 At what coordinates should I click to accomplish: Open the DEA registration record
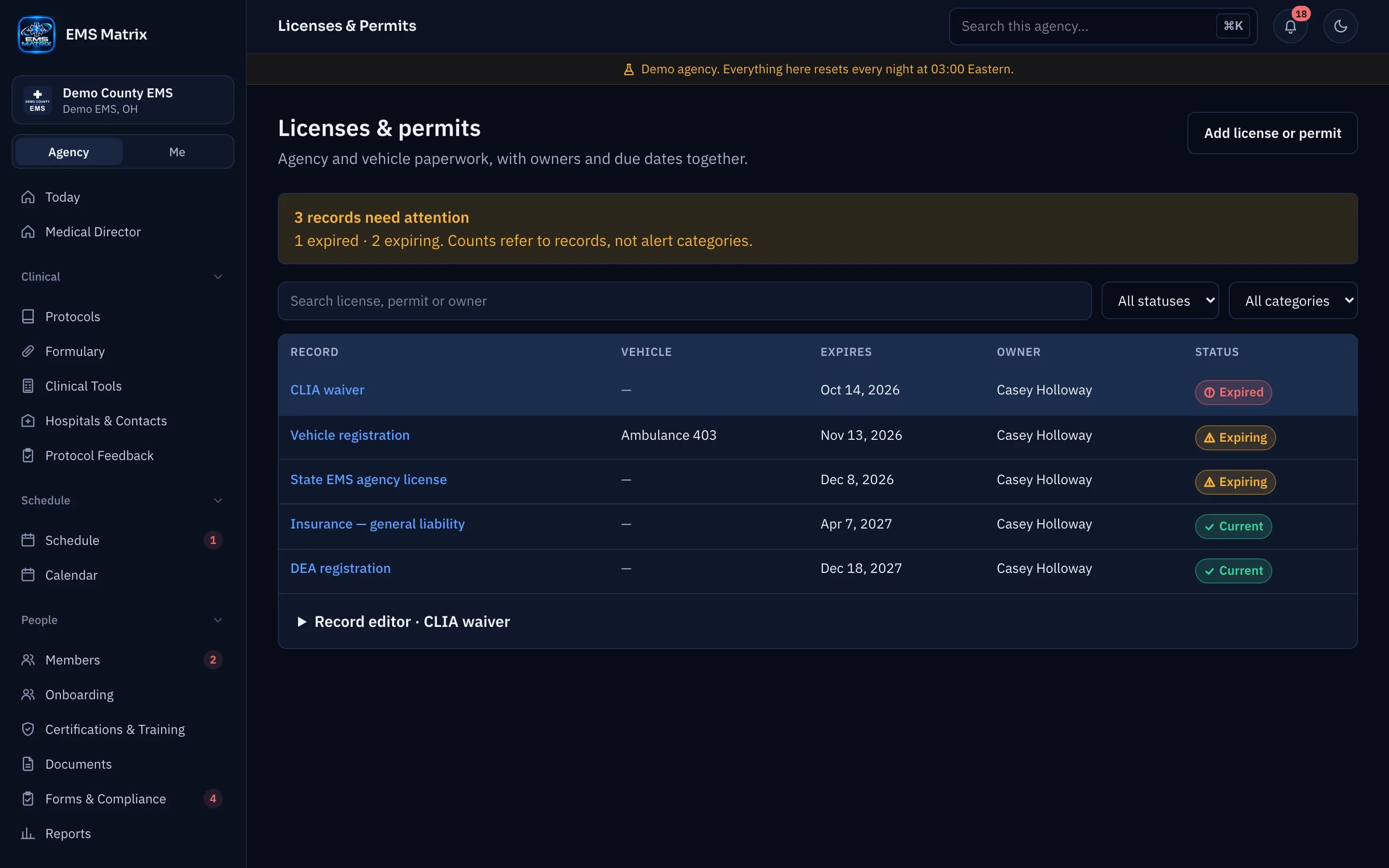click(340, 569)
